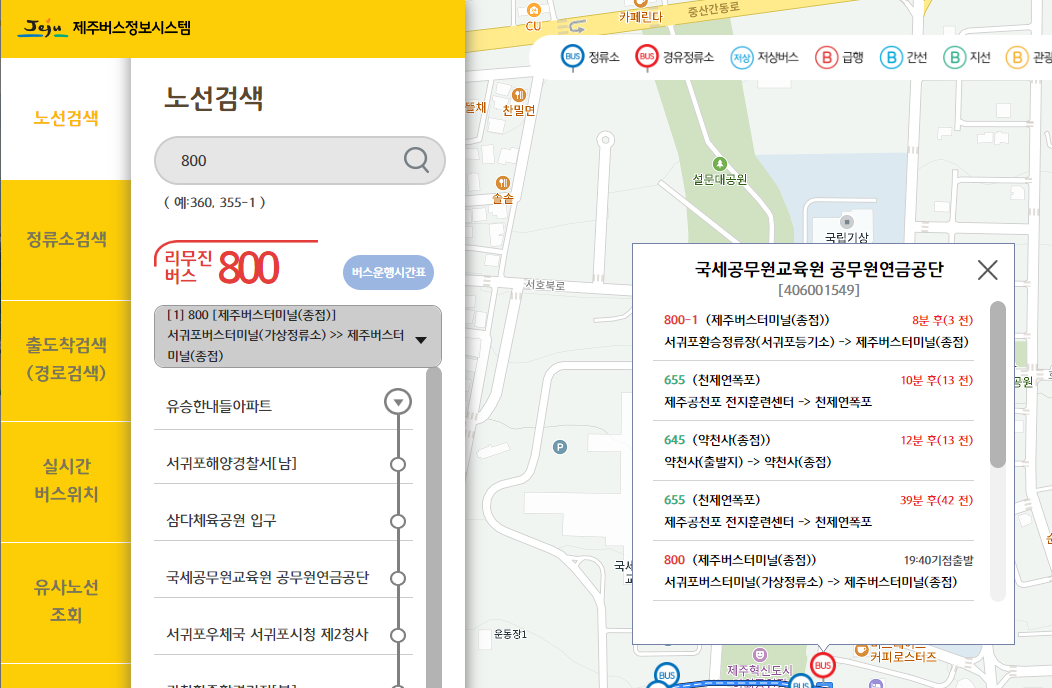Click the 국세공무원교육원 공무원연금공단 stop name in list
The height and width of the screenshot is (688, 1052).
click(268, 577)
